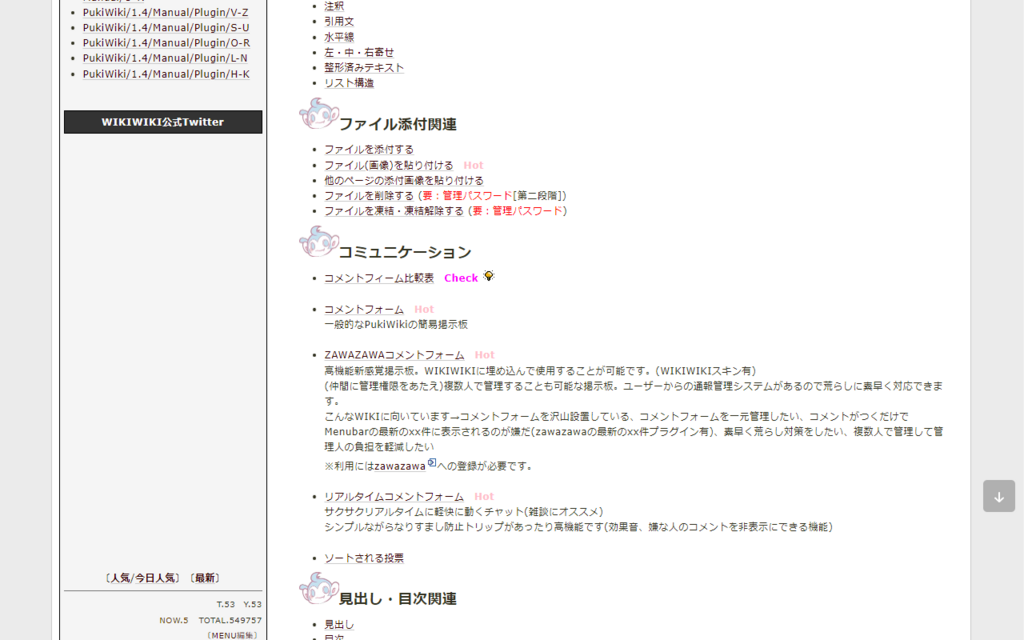
Task: Open the ファイルを削除する link
Action: [368, 196]
